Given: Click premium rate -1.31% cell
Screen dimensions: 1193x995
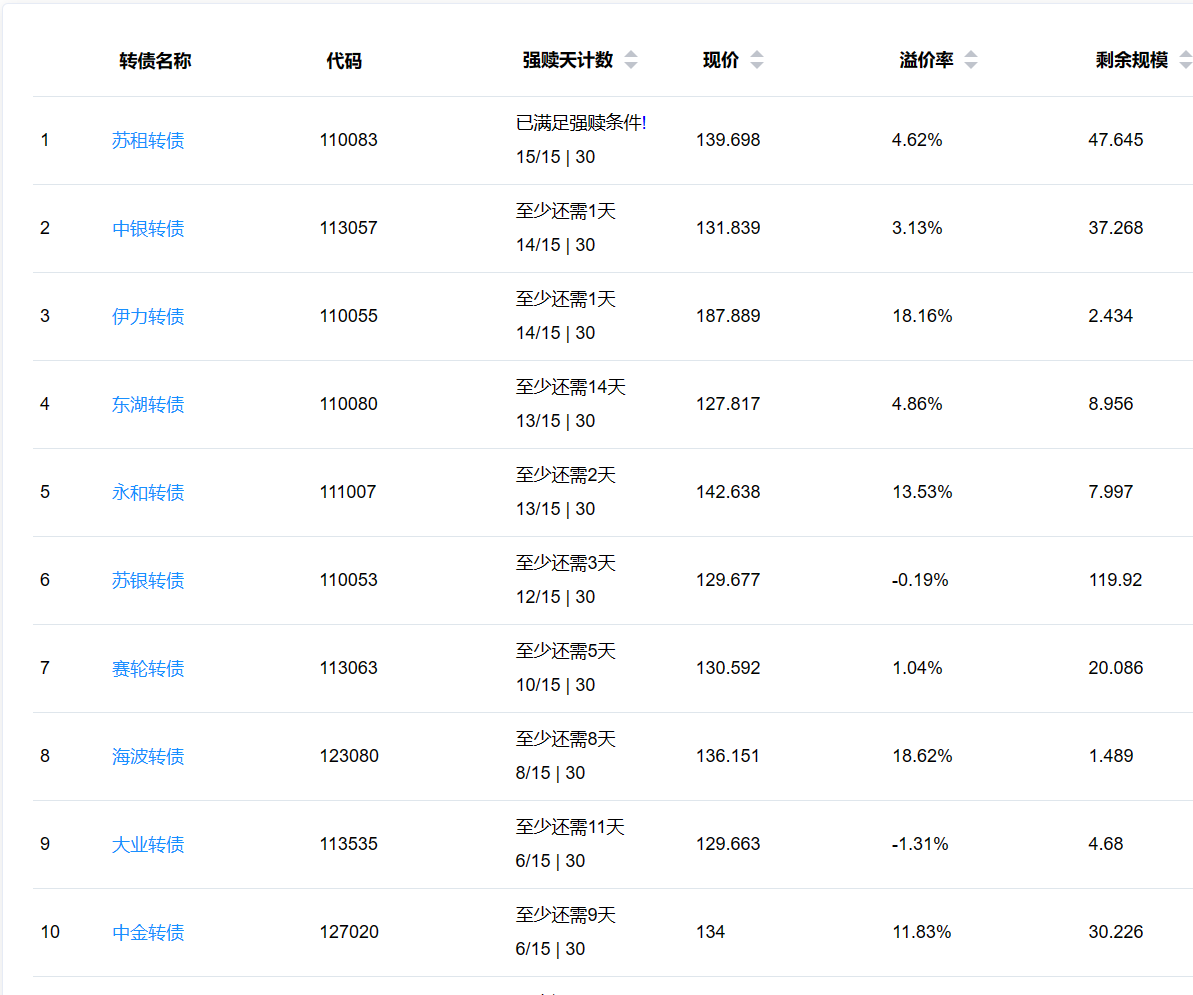Looking at the screenshot, I should click(920, 844).
